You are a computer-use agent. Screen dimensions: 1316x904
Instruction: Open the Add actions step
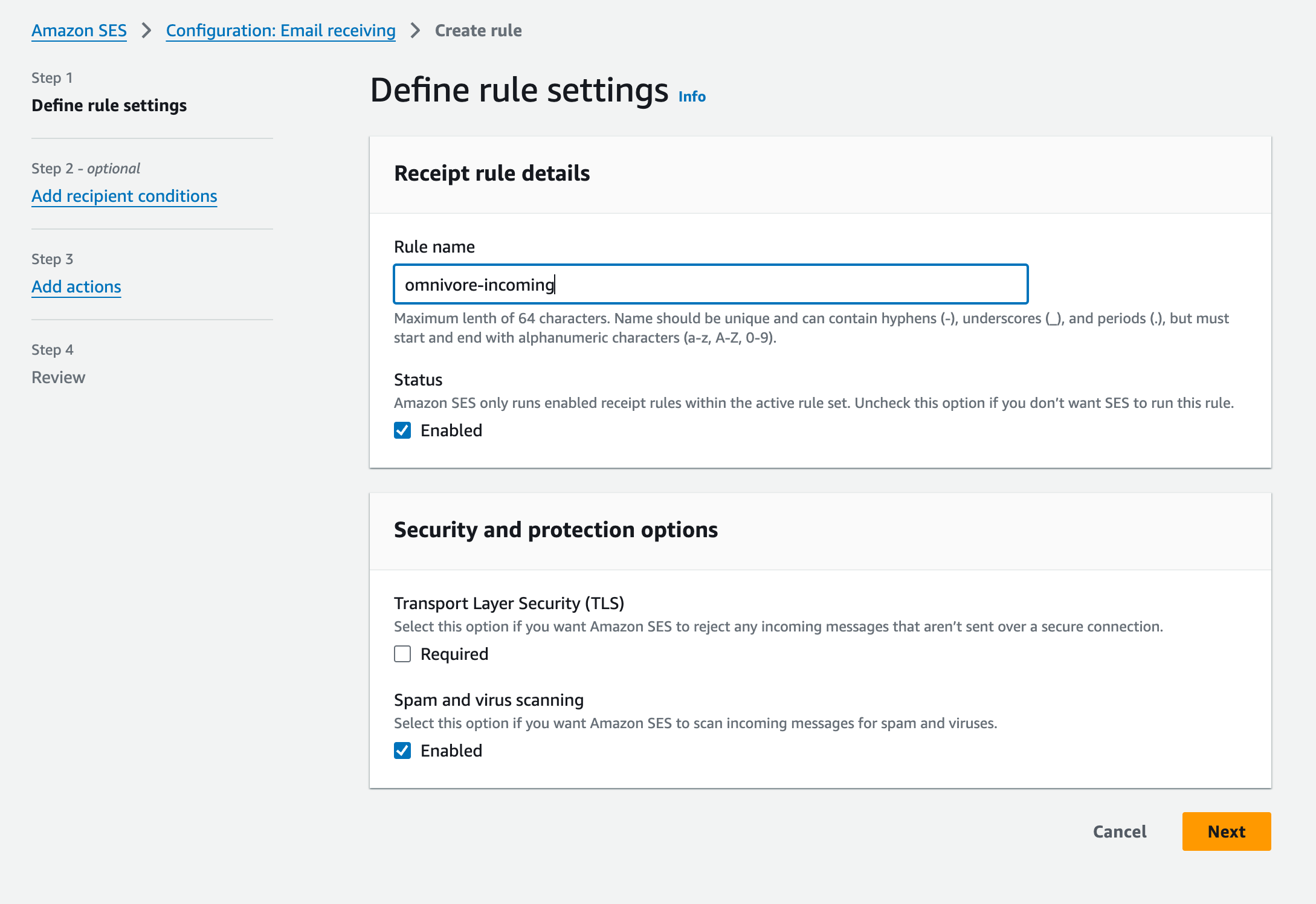pos(76,286)
